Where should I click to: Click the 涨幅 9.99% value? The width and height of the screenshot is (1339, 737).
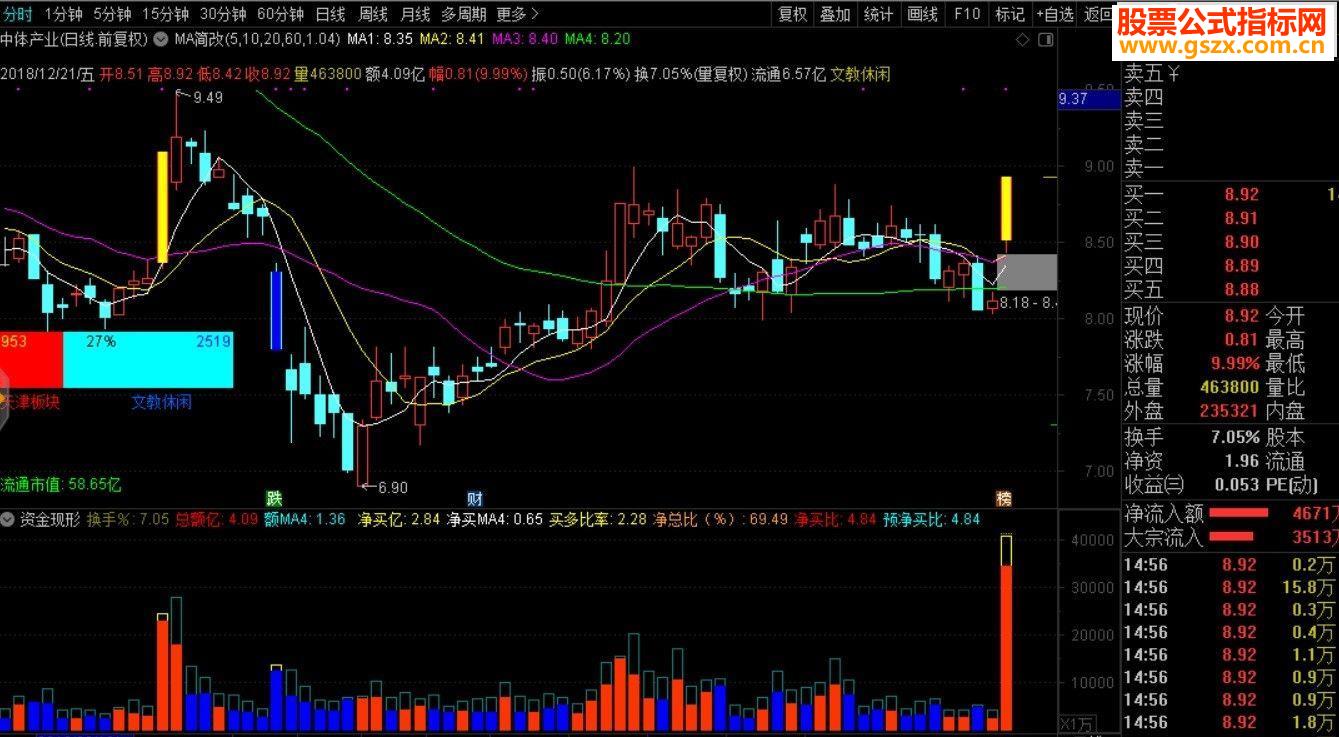pyautogui.click(x=1235, y=363)
